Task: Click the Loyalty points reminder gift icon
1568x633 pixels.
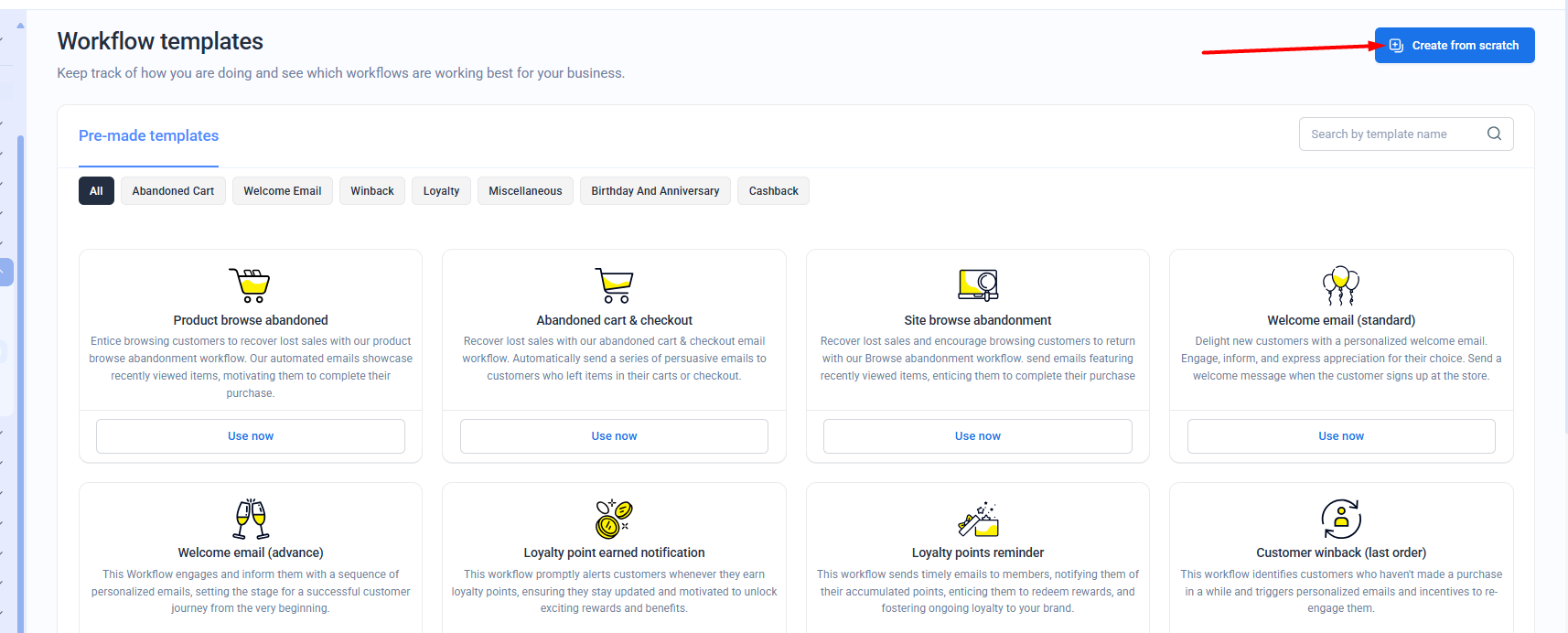Action: (977, 519)
